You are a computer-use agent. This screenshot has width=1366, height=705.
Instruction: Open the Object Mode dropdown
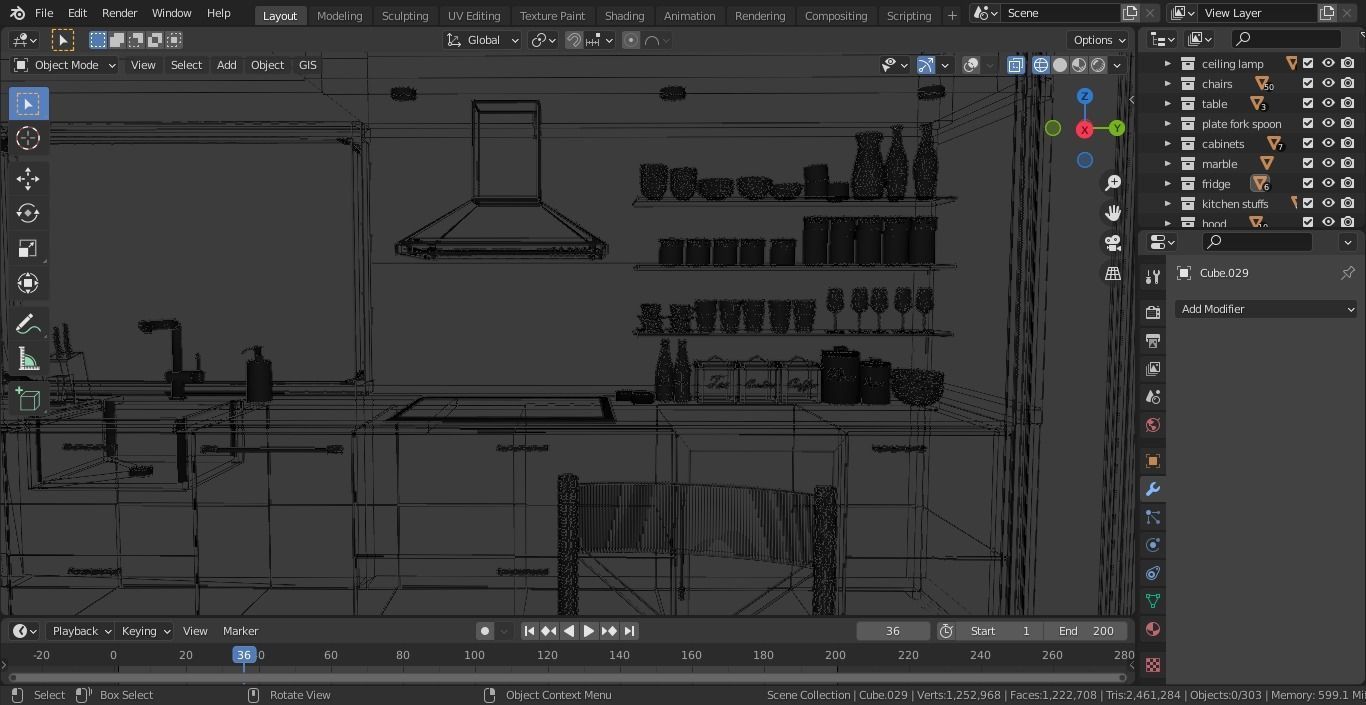click(x=65, y=65)
